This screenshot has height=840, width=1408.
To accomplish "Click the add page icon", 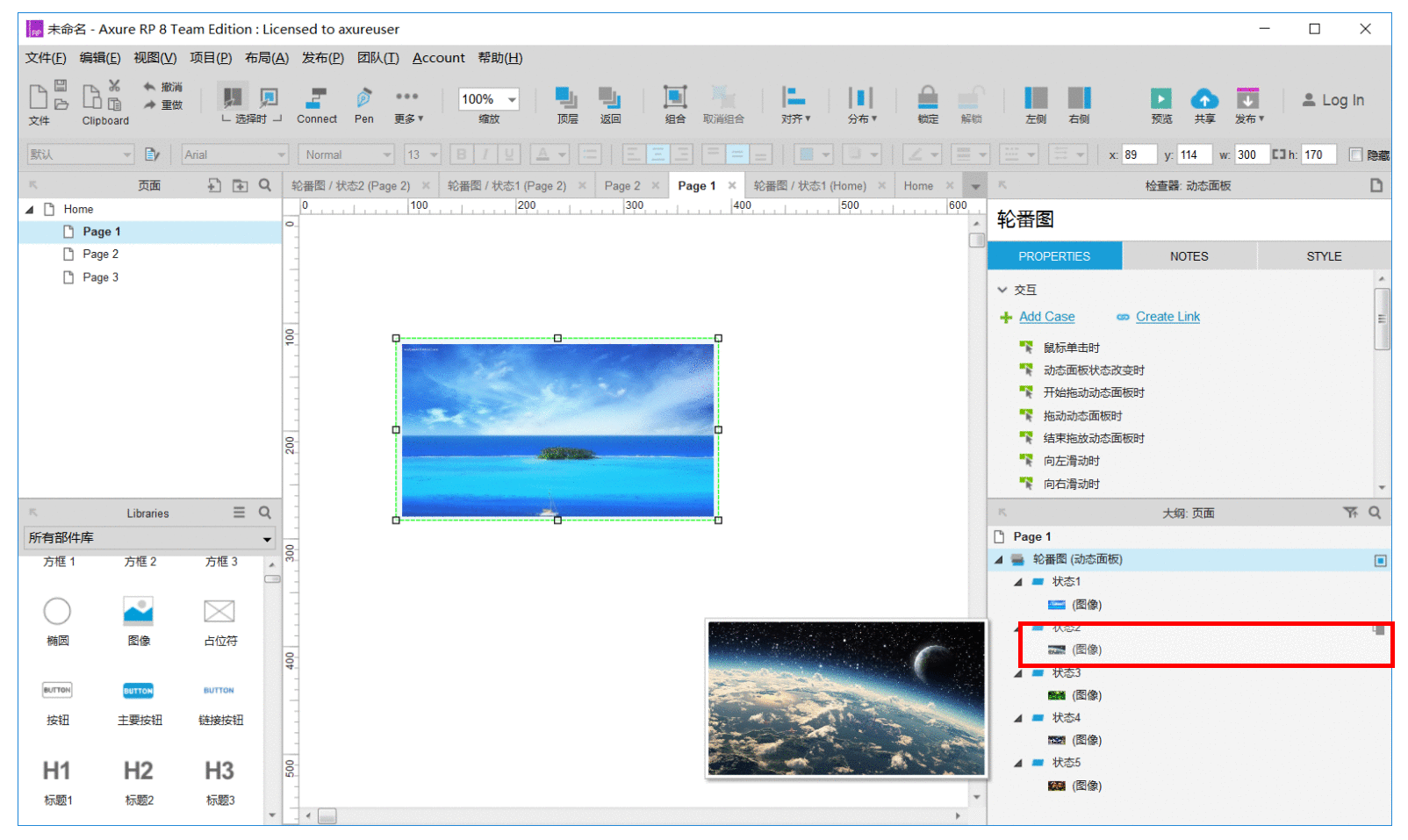I will (214, 185).
